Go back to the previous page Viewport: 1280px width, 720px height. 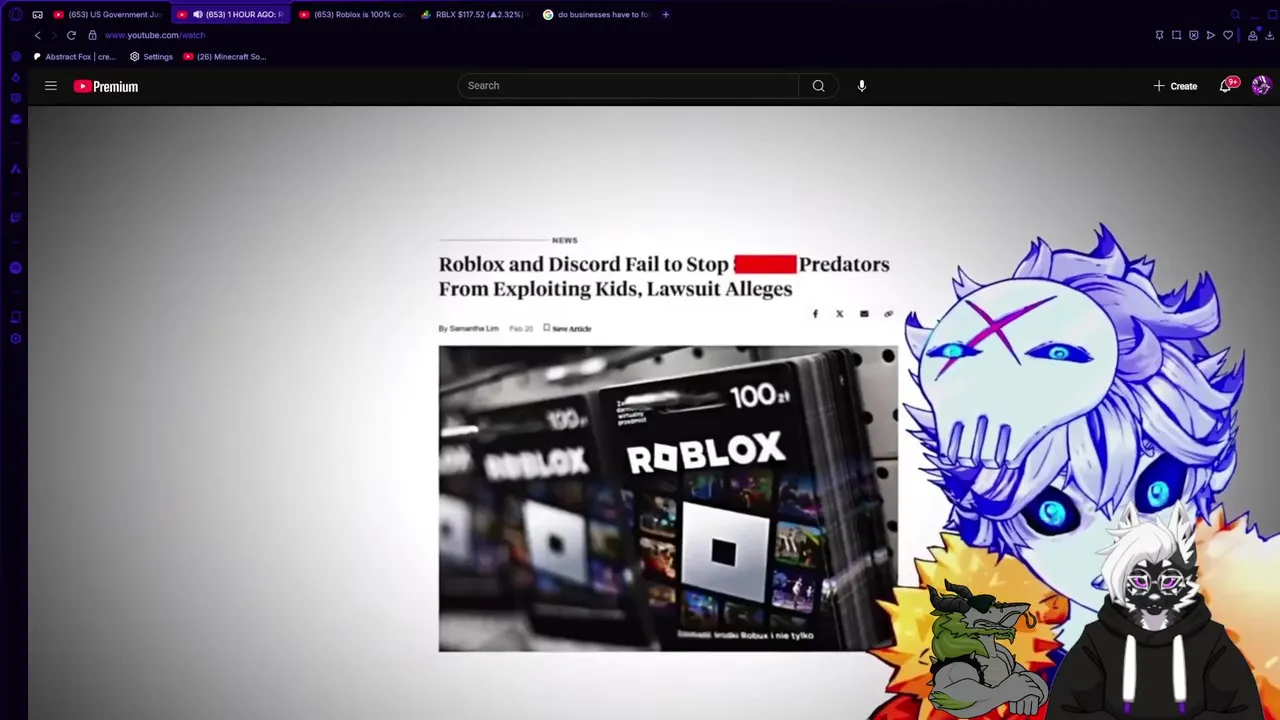coord(38,35)
